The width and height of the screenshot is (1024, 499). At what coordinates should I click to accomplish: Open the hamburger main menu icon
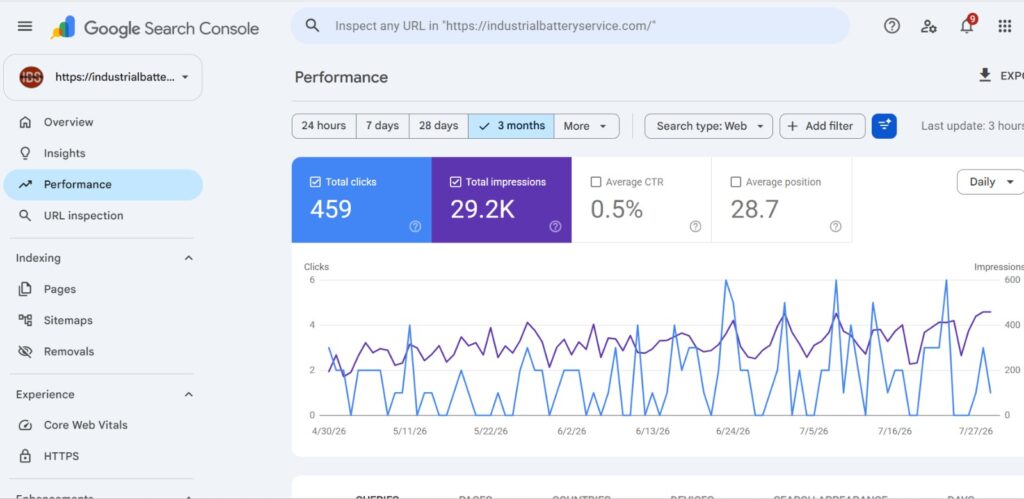point(25,26)
